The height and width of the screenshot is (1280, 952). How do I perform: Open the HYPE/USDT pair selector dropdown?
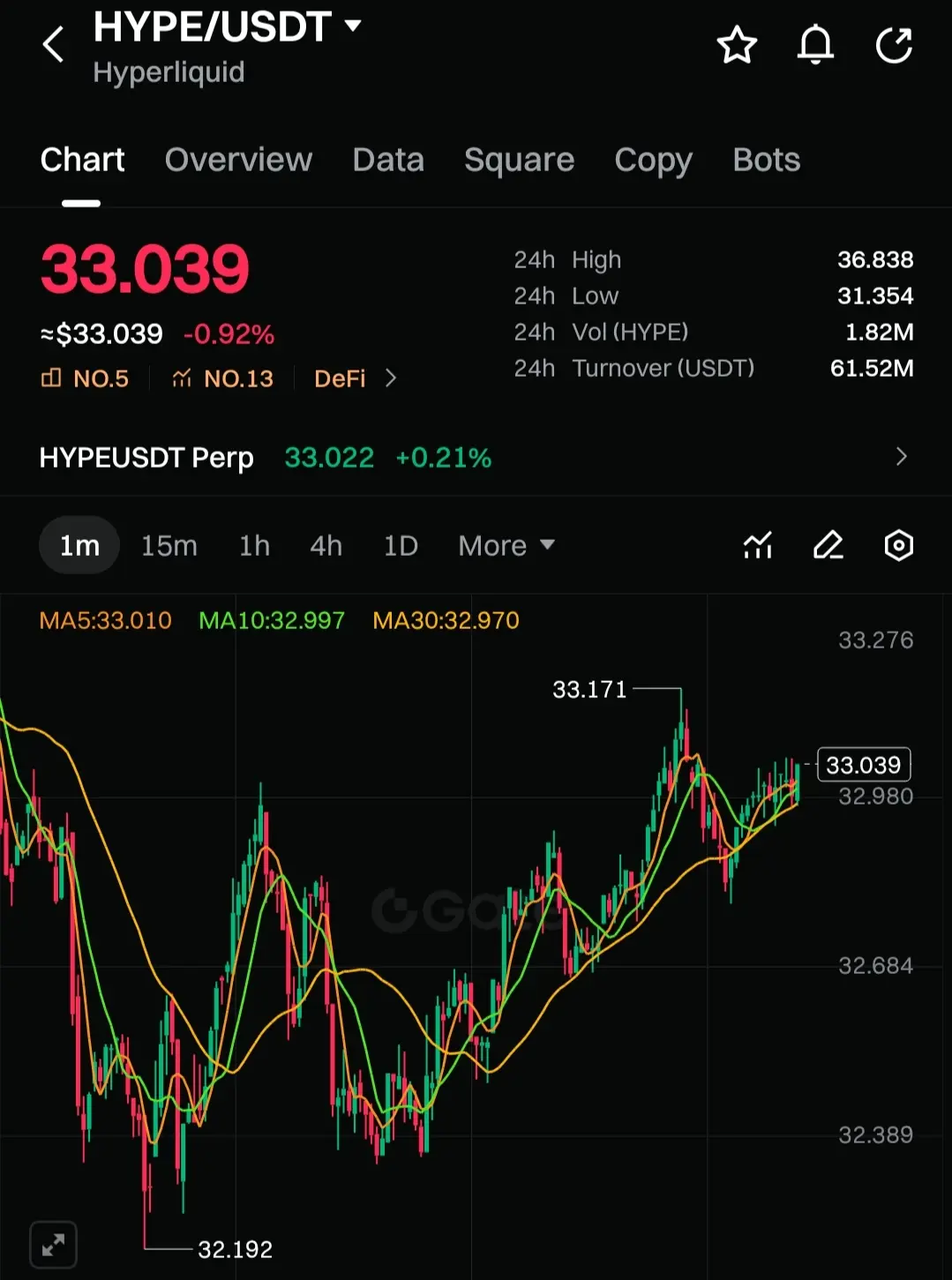353,26
